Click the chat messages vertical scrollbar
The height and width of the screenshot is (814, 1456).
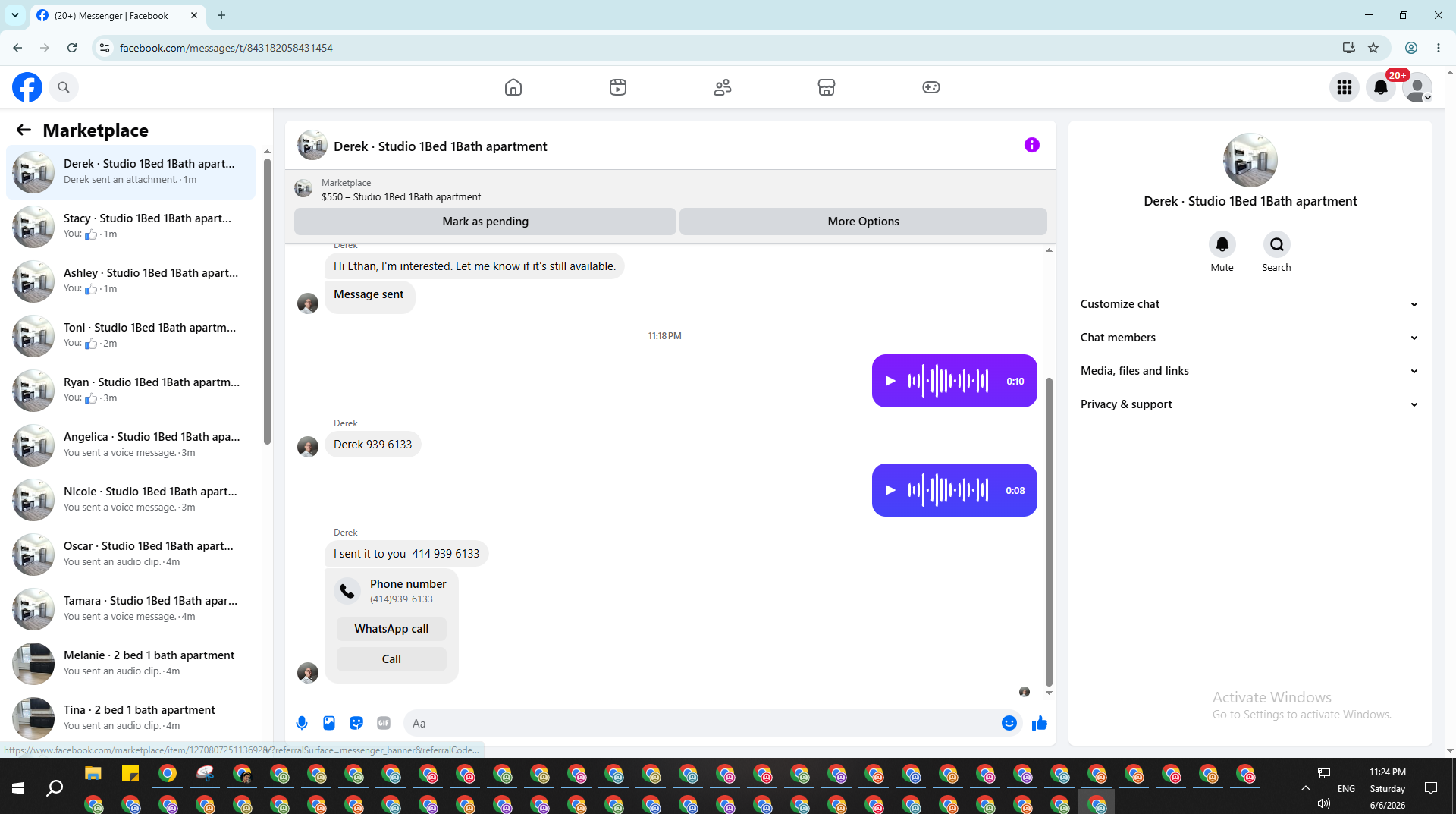[1049, 531]
